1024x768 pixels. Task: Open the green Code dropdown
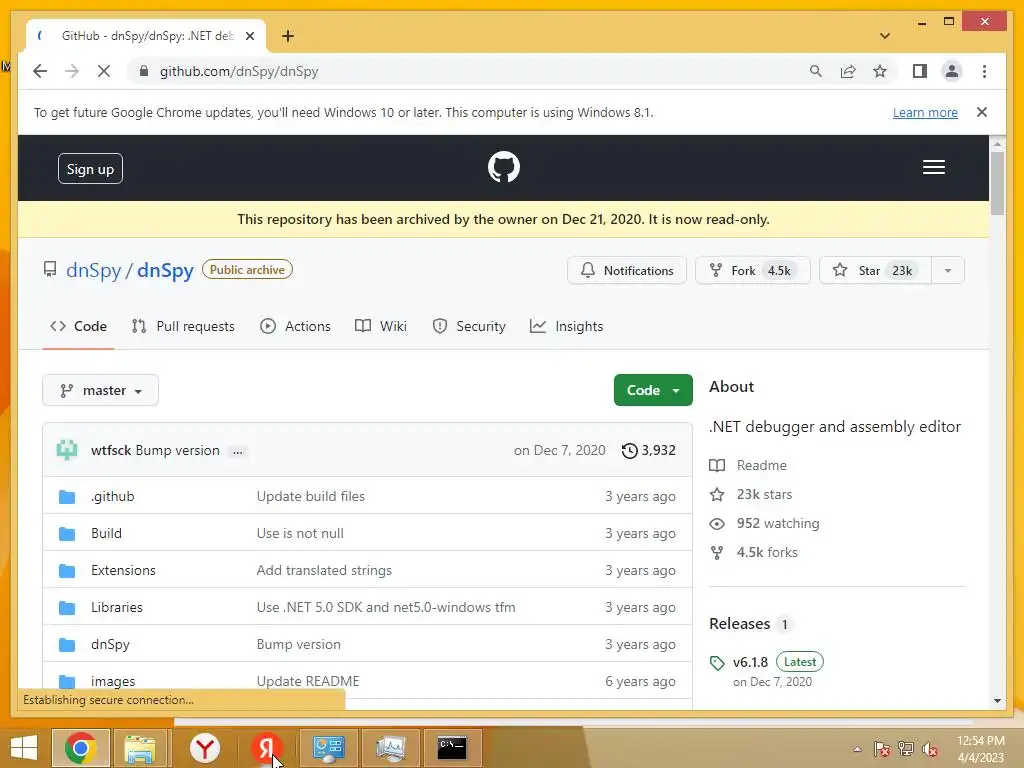653,390
